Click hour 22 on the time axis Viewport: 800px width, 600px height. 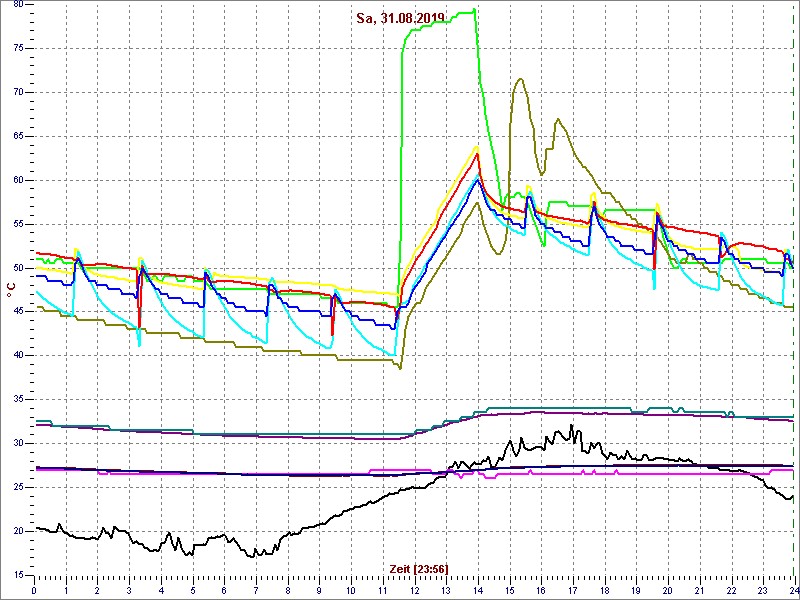732,590
